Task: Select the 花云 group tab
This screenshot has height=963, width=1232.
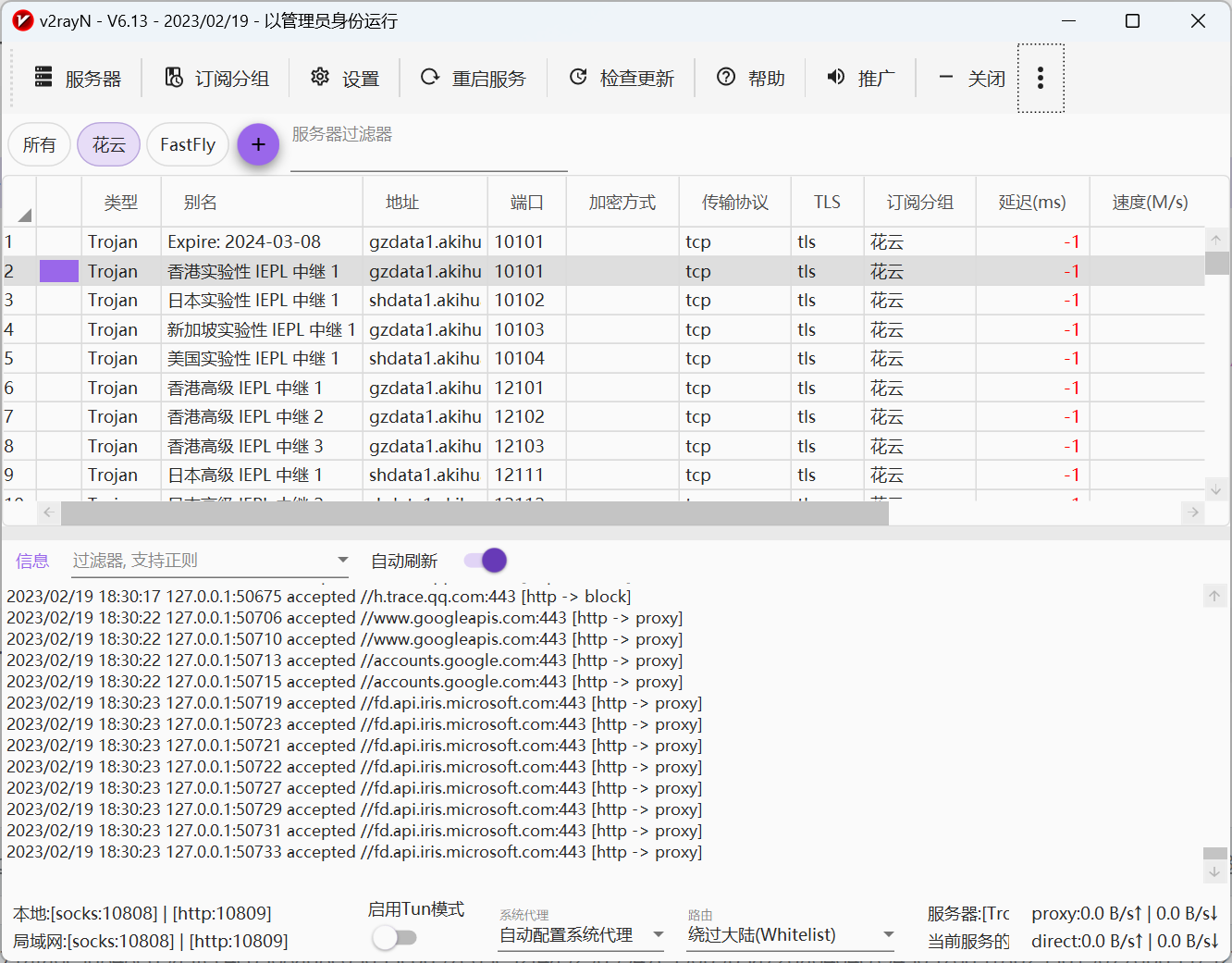Action: pyautogui.click(x=108, y=144)
